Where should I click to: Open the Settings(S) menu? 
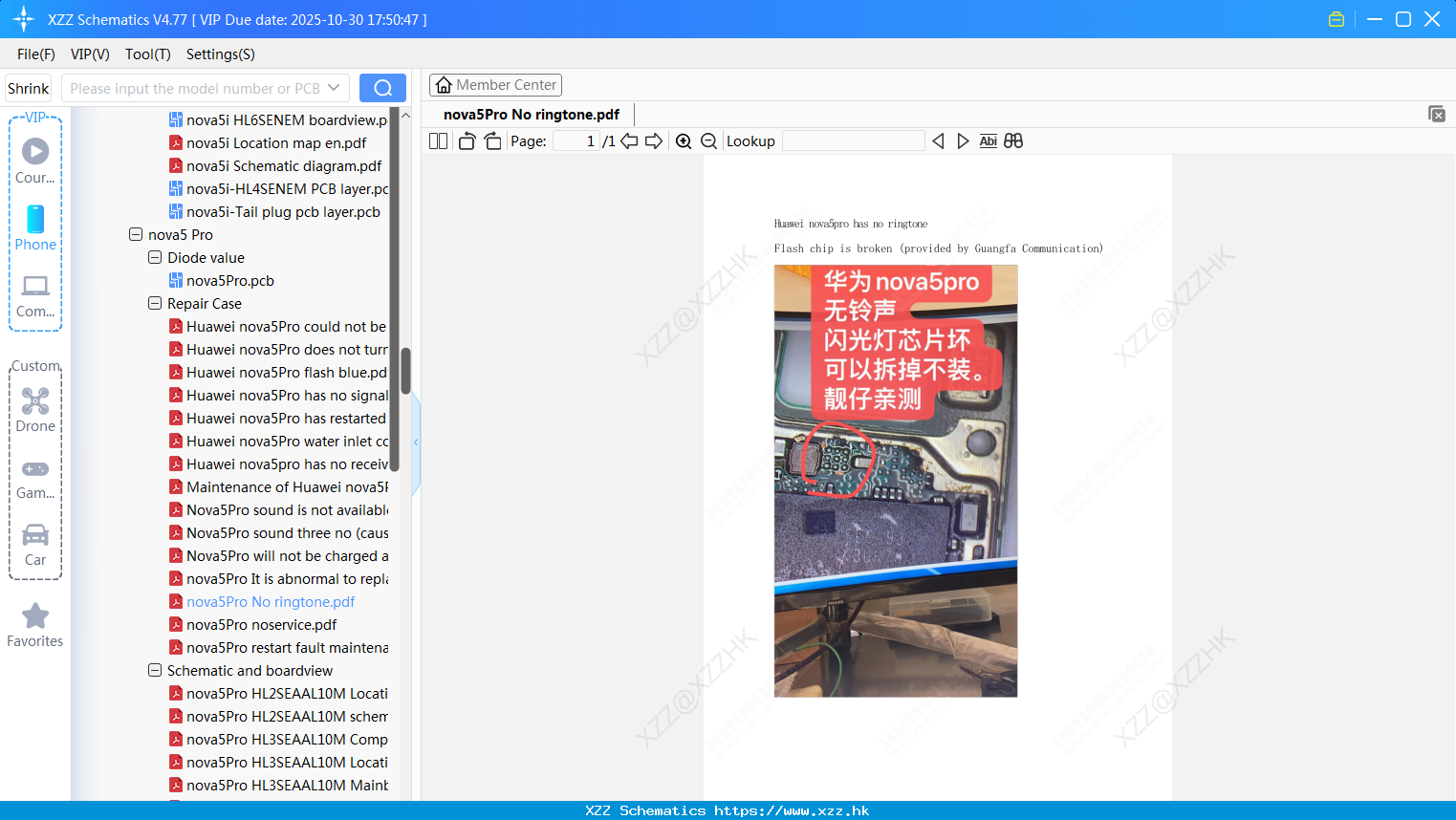pyautogui.click(x=221, y=54)
